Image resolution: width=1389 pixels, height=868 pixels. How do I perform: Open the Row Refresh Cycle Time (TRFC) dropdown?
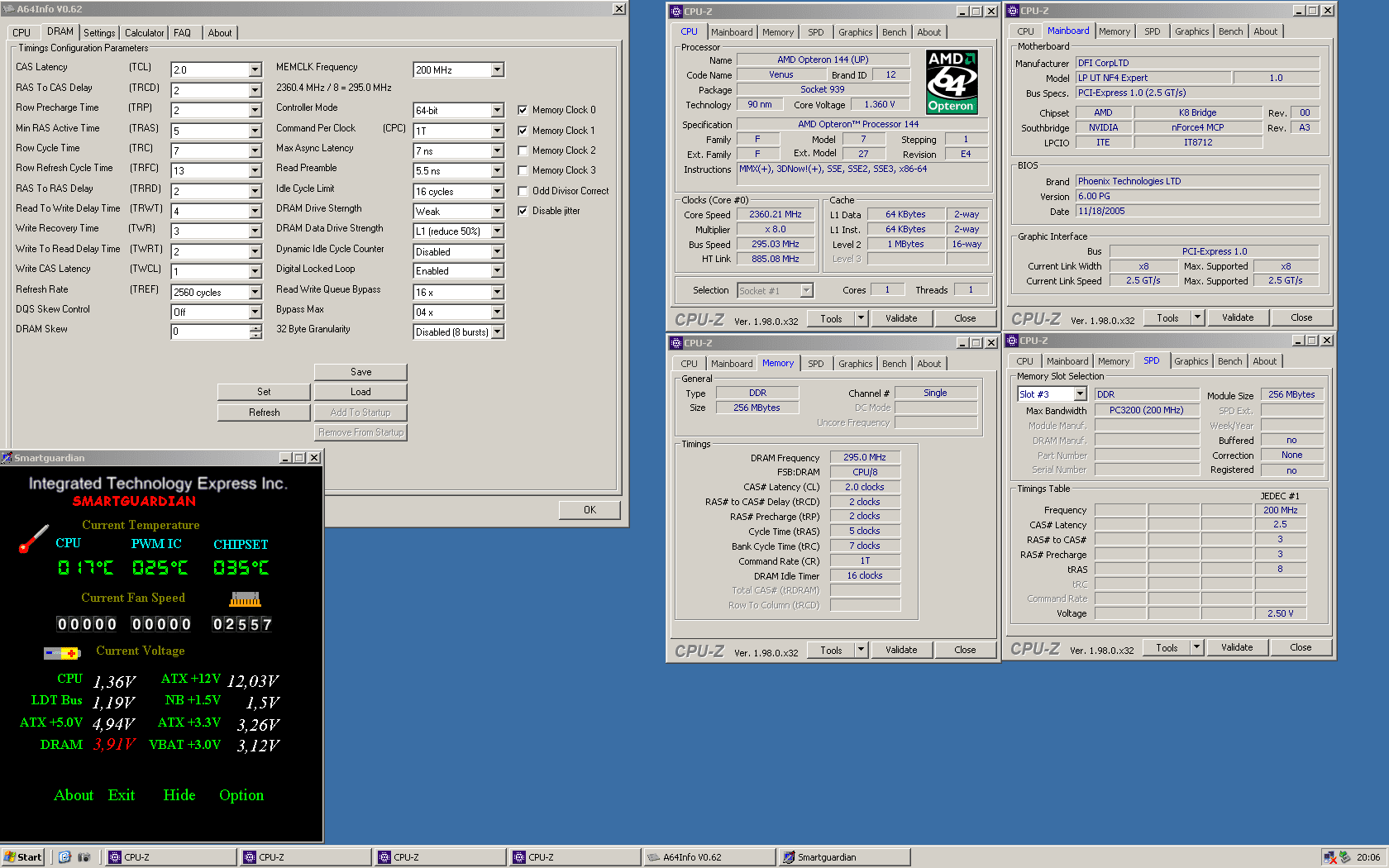(255, 171)
